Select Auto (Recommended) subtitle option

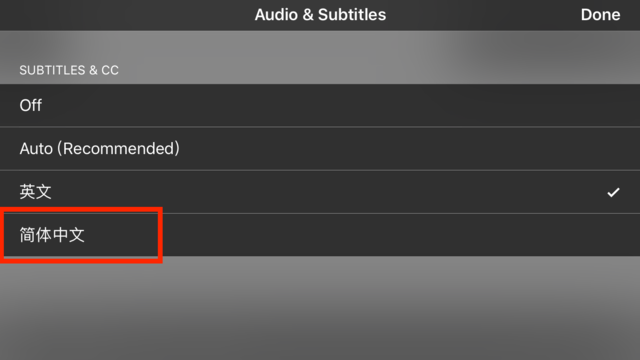point(320,149)
